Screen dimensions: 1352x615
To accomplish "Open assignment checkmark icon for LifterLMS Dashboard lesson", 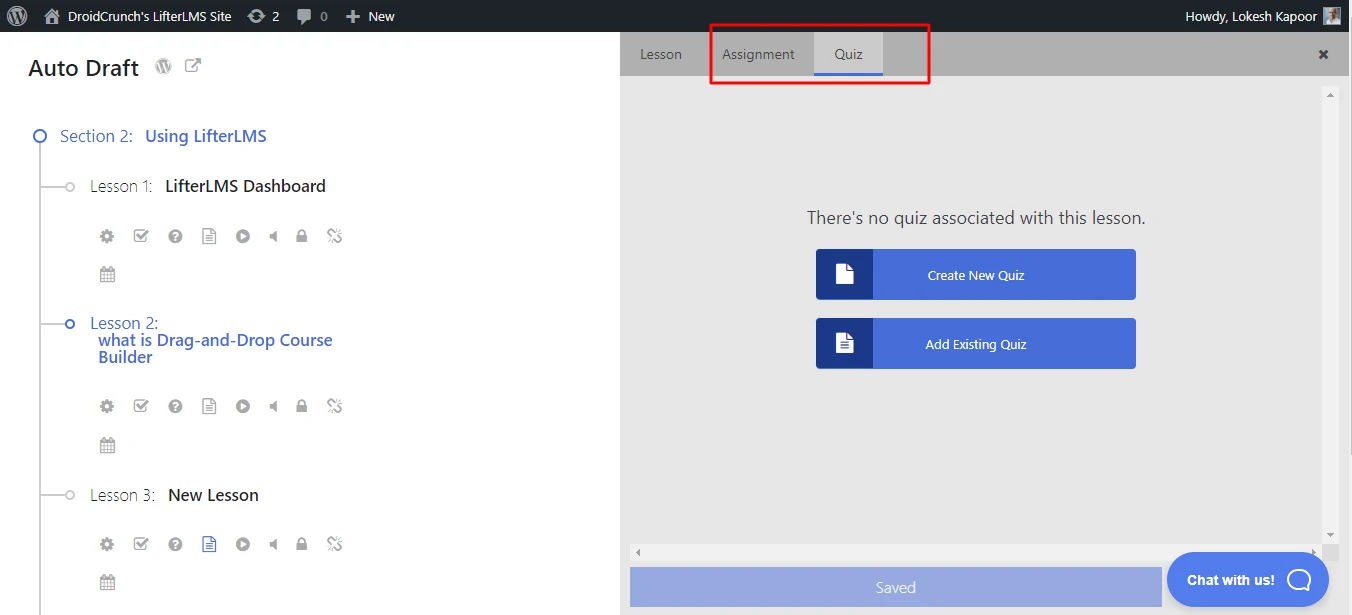I will 141,237.
